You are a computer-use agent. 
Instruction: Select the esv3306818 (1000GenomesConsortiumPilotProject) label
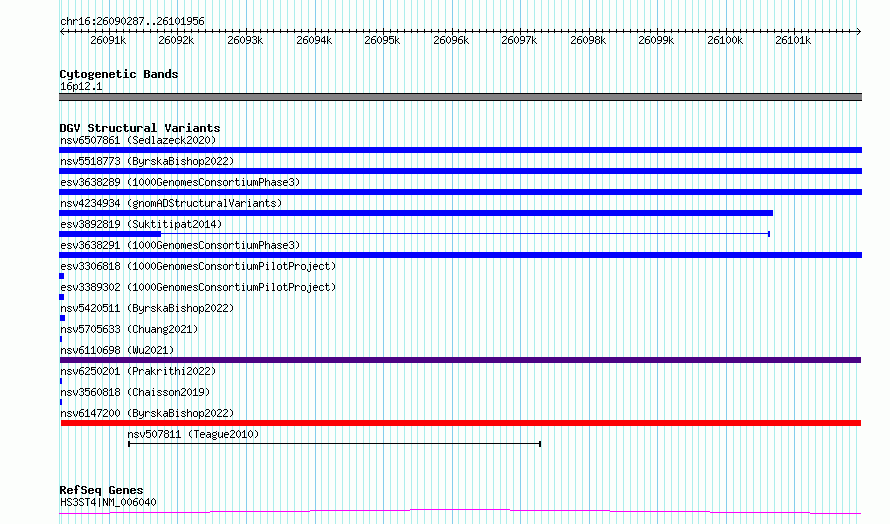[198, 266]
